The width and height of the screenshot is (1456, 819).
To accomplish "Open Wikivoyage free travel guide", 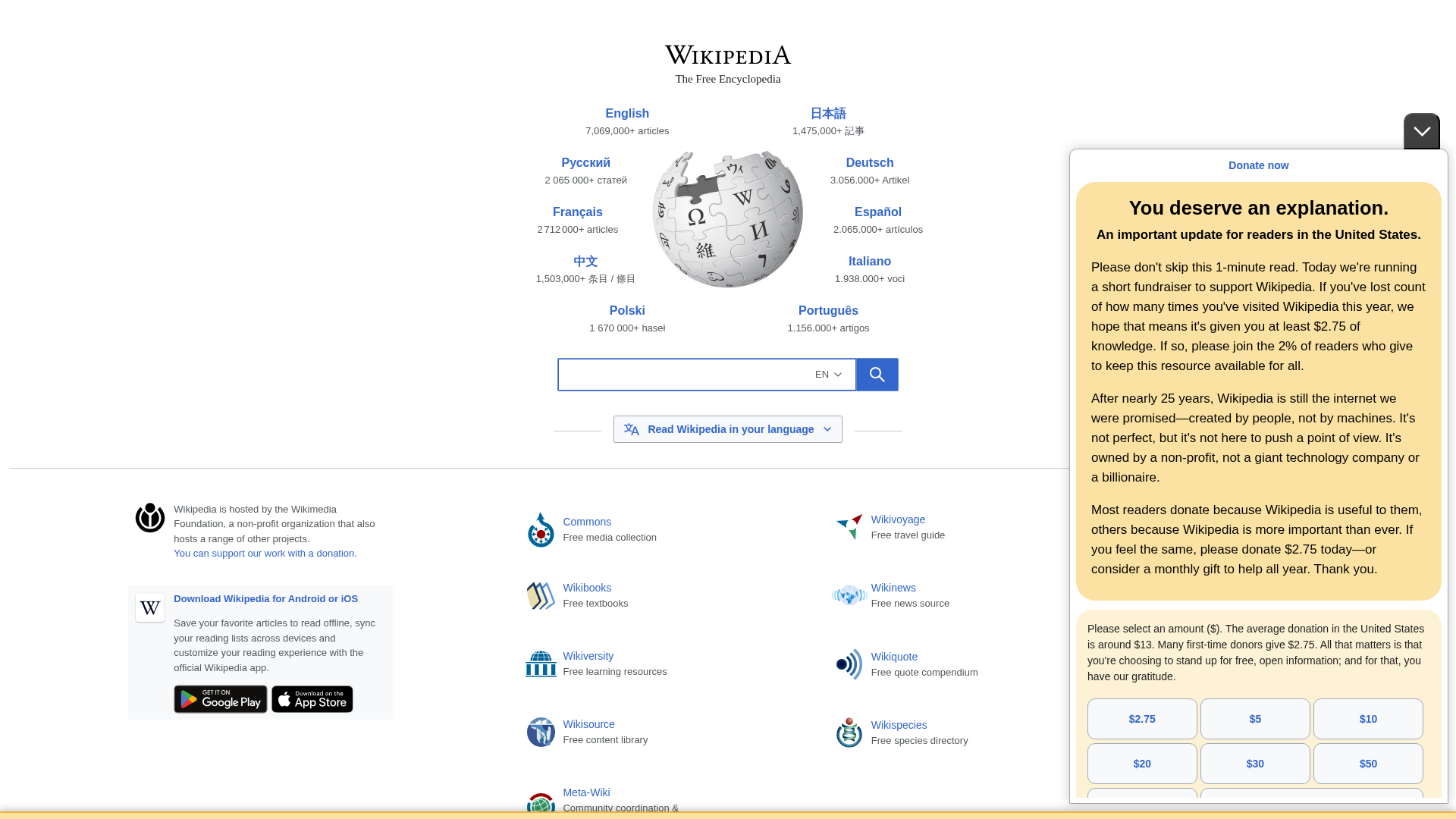I will tap(898, 519).
